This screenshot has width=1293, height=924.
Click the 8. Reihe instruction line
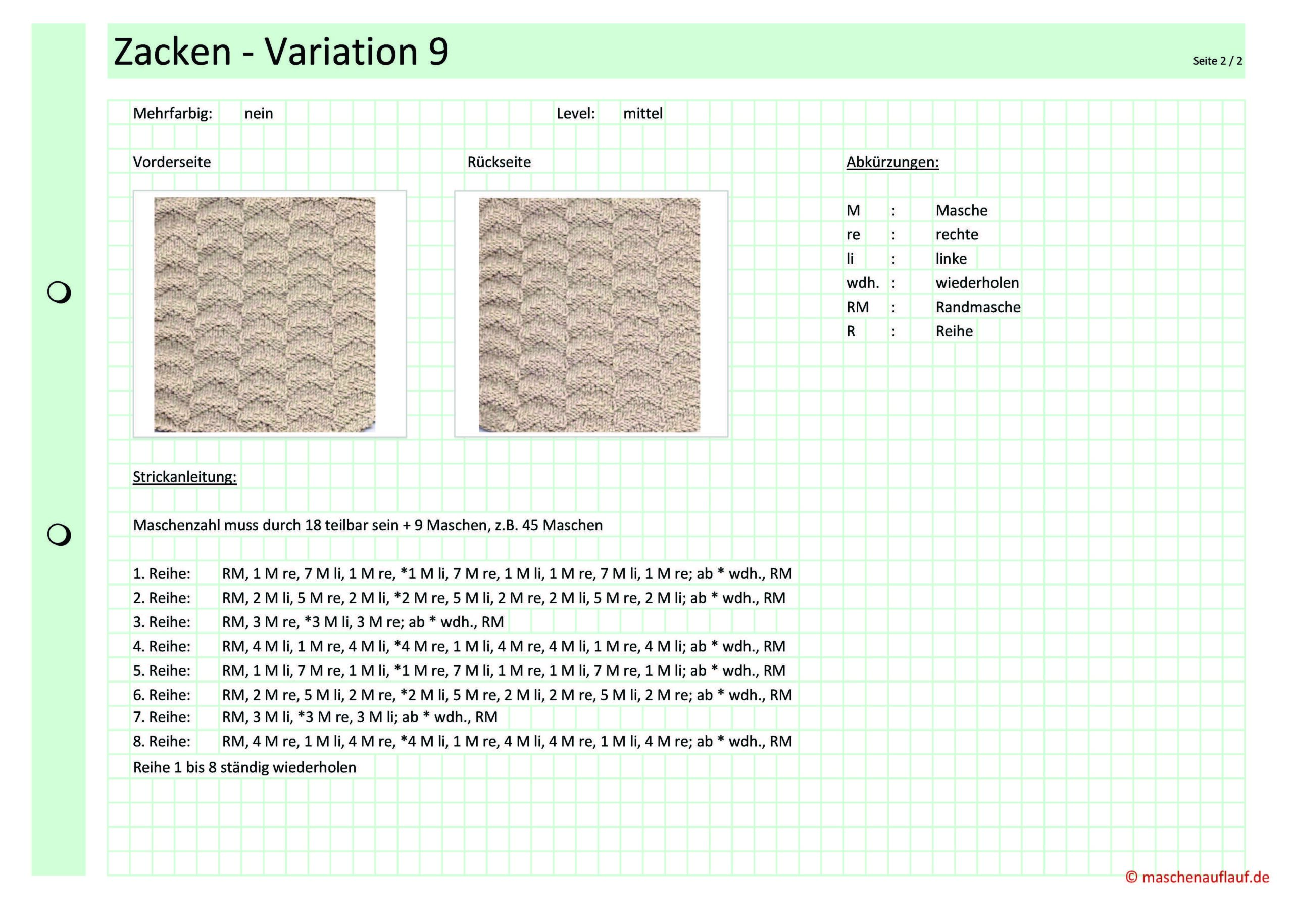[x=506, y=741]
